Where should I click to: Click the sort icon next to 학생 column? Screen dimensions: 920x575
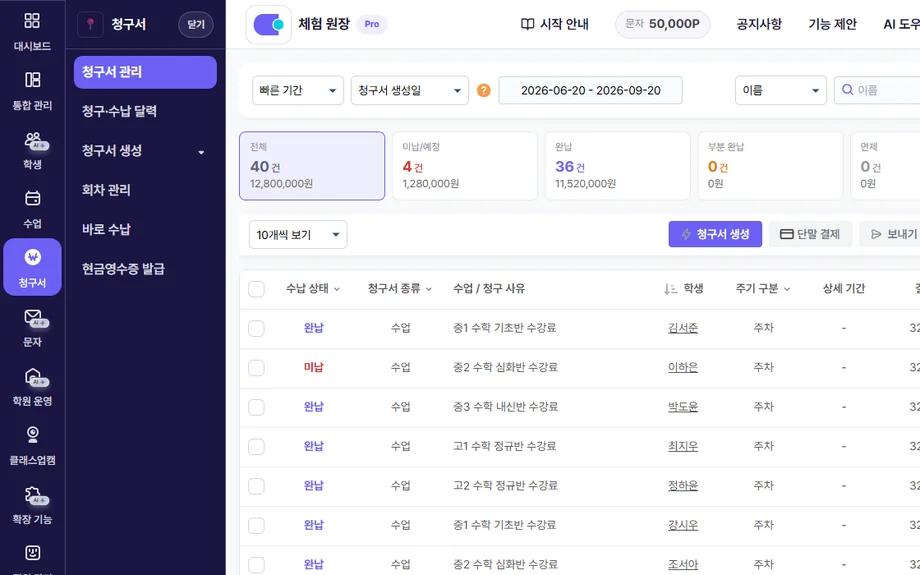(x=670, y=289)
